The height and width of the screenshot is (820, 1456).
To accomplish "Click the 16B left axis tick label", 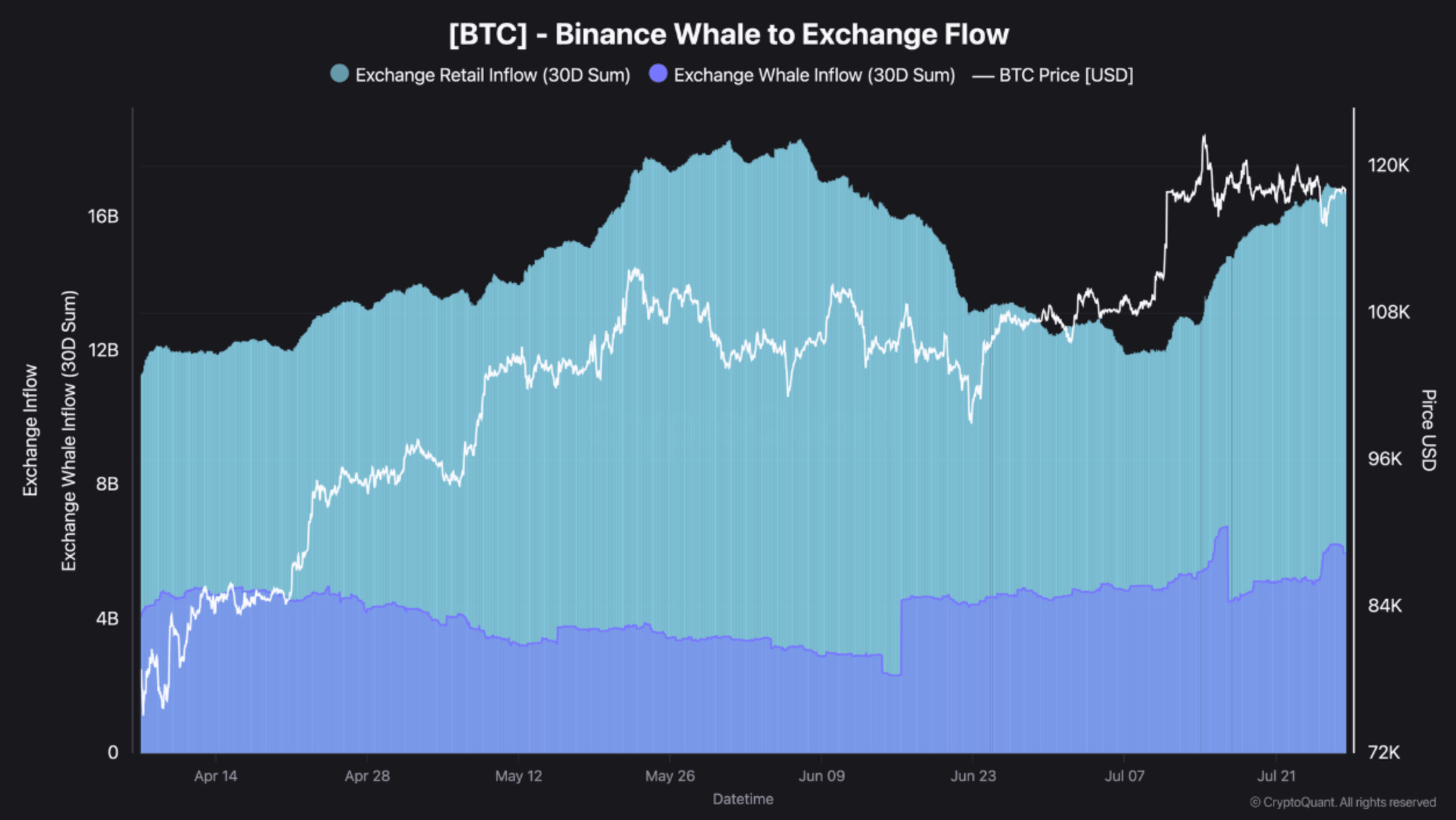I will [x=103, y=217].
